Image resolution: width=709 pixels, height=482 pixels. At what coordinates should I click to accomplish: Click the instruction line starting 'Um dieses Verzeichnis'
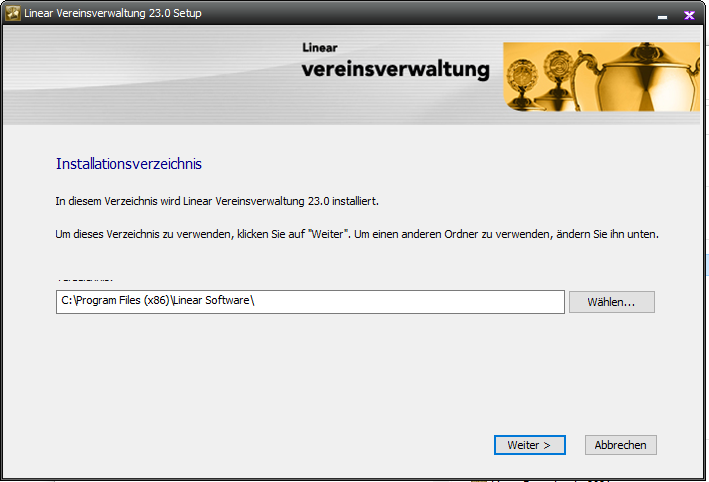[357, 234]
